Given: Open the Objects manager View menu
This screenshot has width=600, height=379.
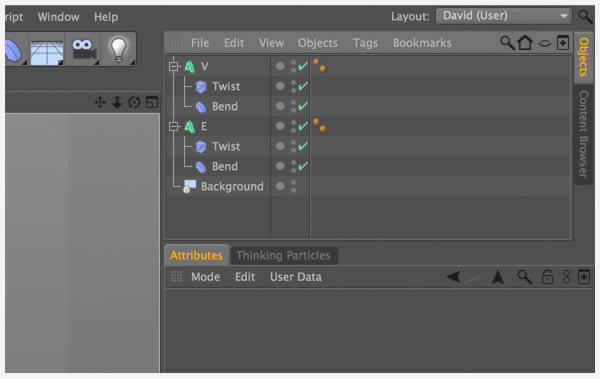Looking at the screenshot, I should [x=271, y=43].
